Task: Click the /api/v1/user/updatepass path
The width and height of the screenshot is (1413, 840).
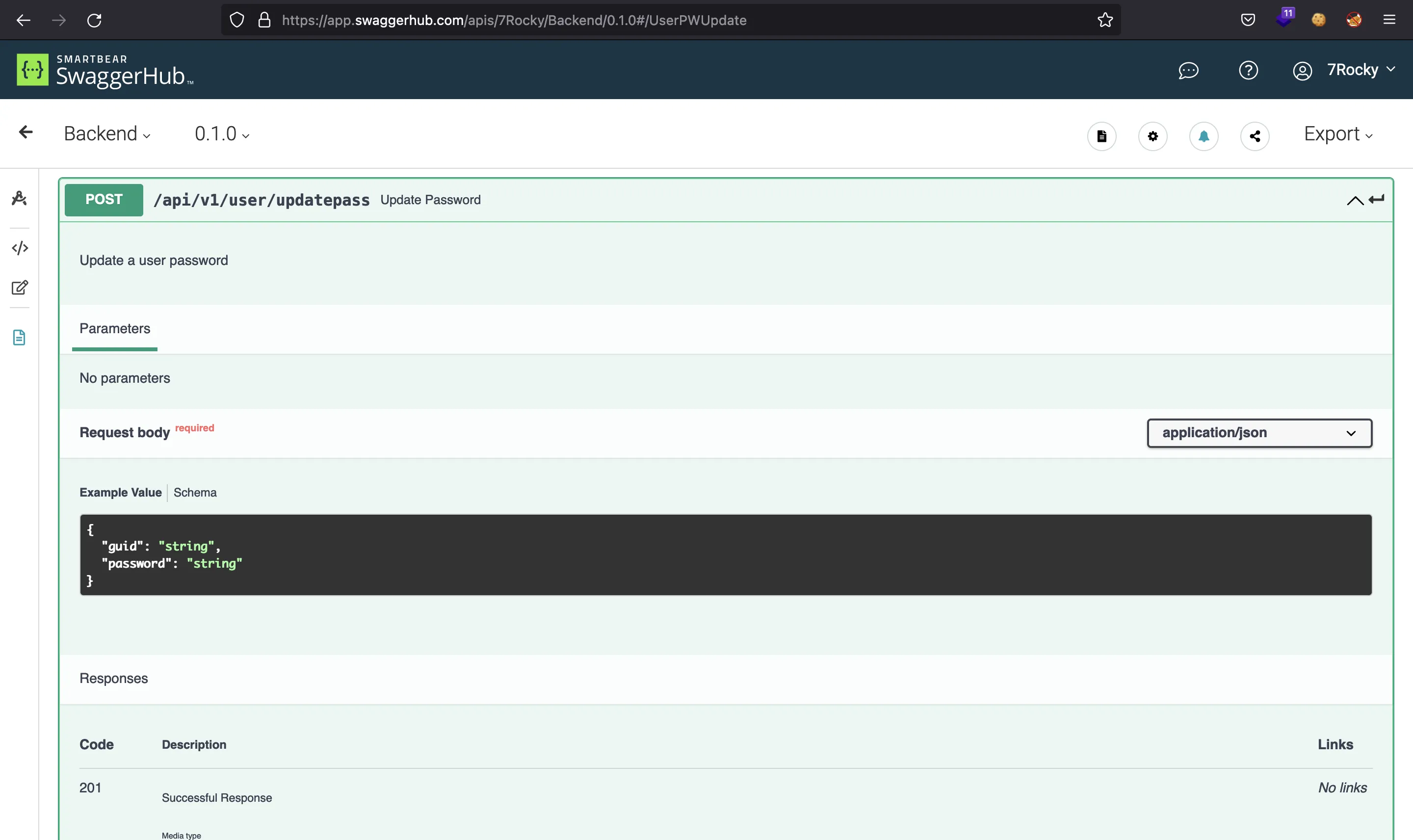Action: (262, 200)
